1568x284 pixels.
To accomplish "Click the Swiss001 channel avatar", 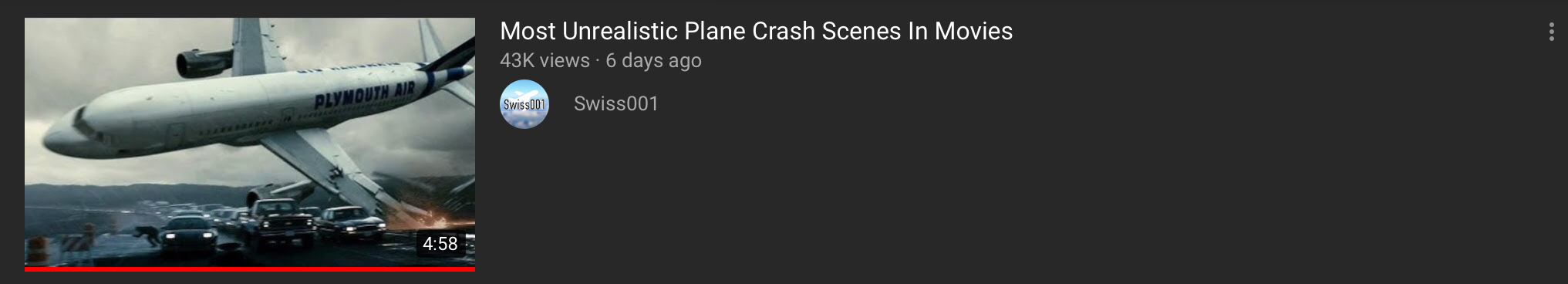I will [524, 104].
